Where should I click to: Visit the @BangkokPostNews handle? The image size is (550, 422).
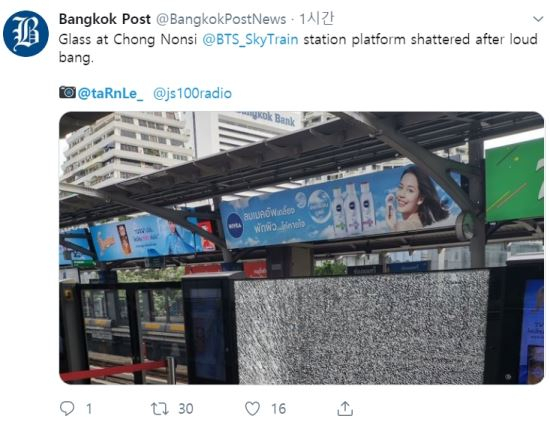[221, 19]
